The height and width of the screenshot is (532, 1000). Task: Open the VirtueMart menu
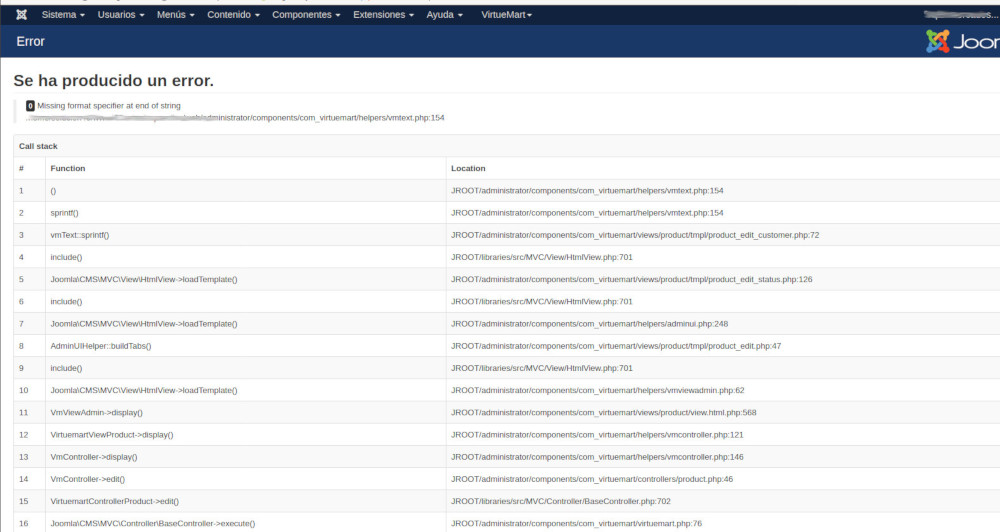pos(506,15)
